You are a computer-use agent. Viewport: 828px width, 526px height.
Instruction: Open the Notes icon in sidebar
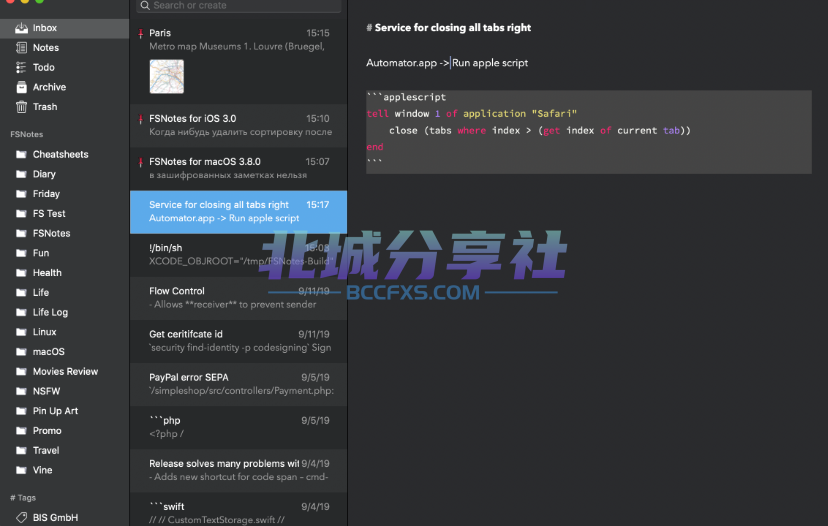21,48
